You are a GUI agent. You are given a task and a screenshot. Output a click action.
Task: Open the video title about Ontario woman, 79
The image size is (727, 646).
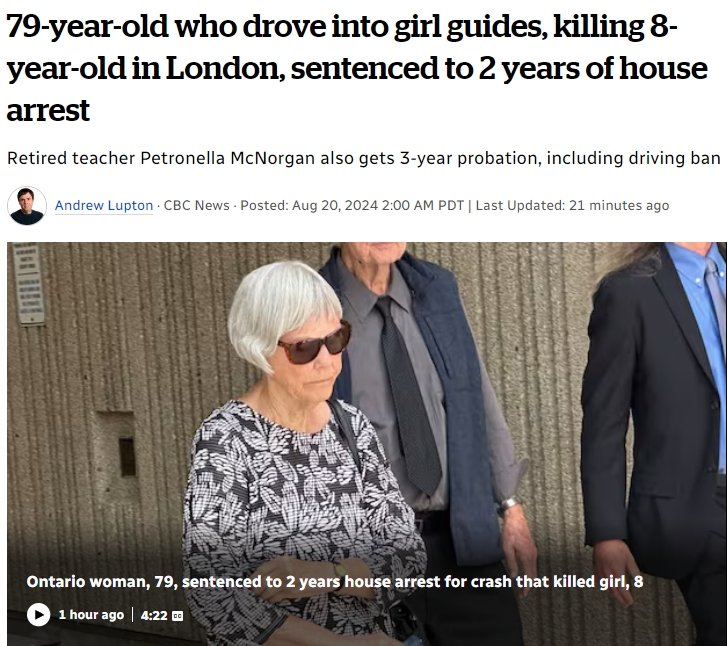coord(335,582)
